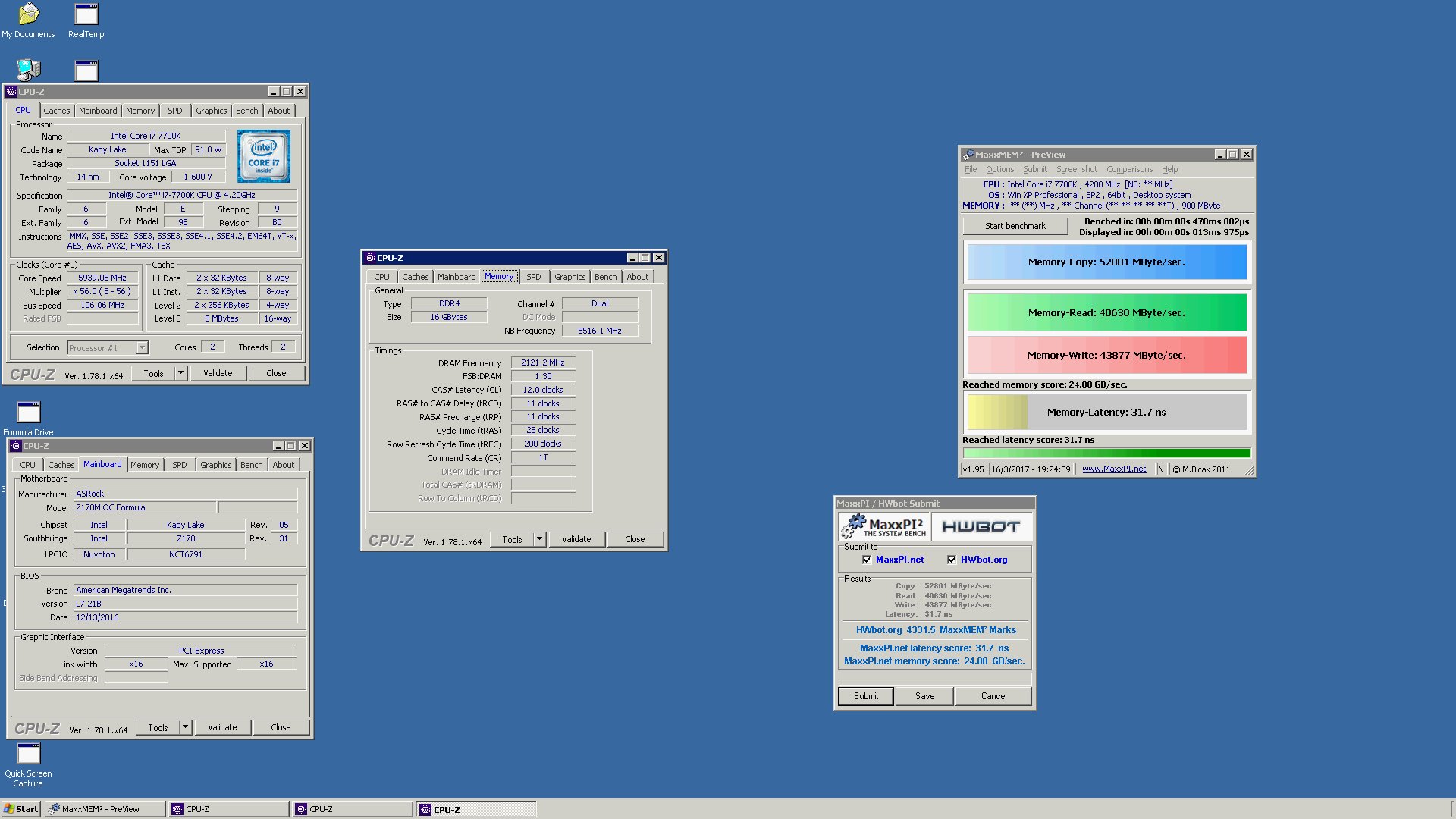Click title bar icon of Mainboard CPU-Z window
The width and height of the screenshot is (1456, 819).
point(15,446)
